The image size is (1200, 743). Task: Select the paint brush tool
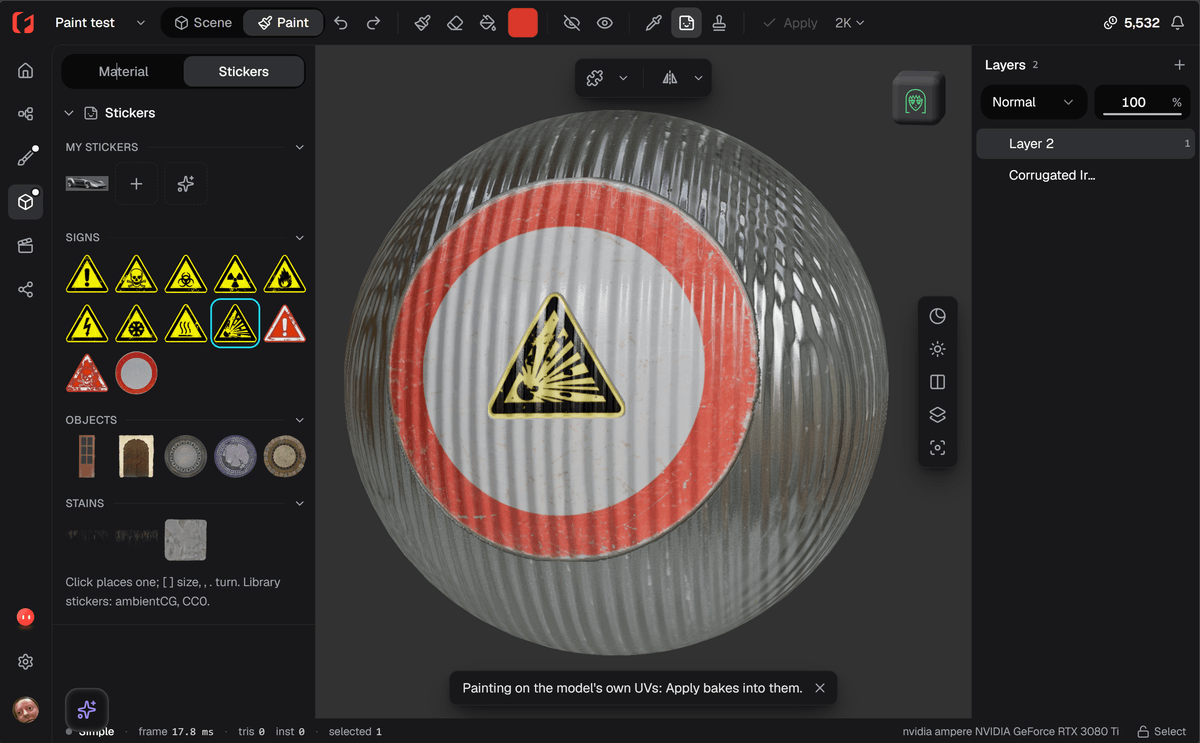[422, 23]
